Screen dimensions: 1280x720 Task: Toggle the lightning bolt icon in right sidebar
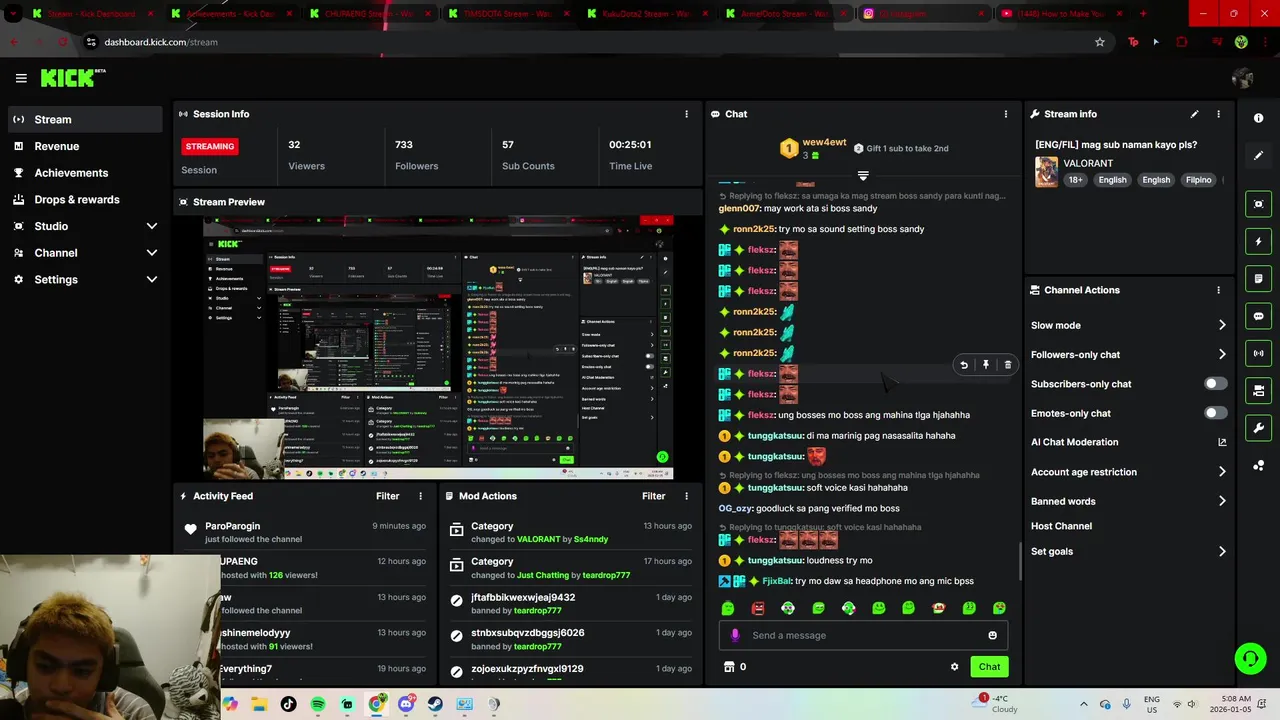pos(1258,242)
